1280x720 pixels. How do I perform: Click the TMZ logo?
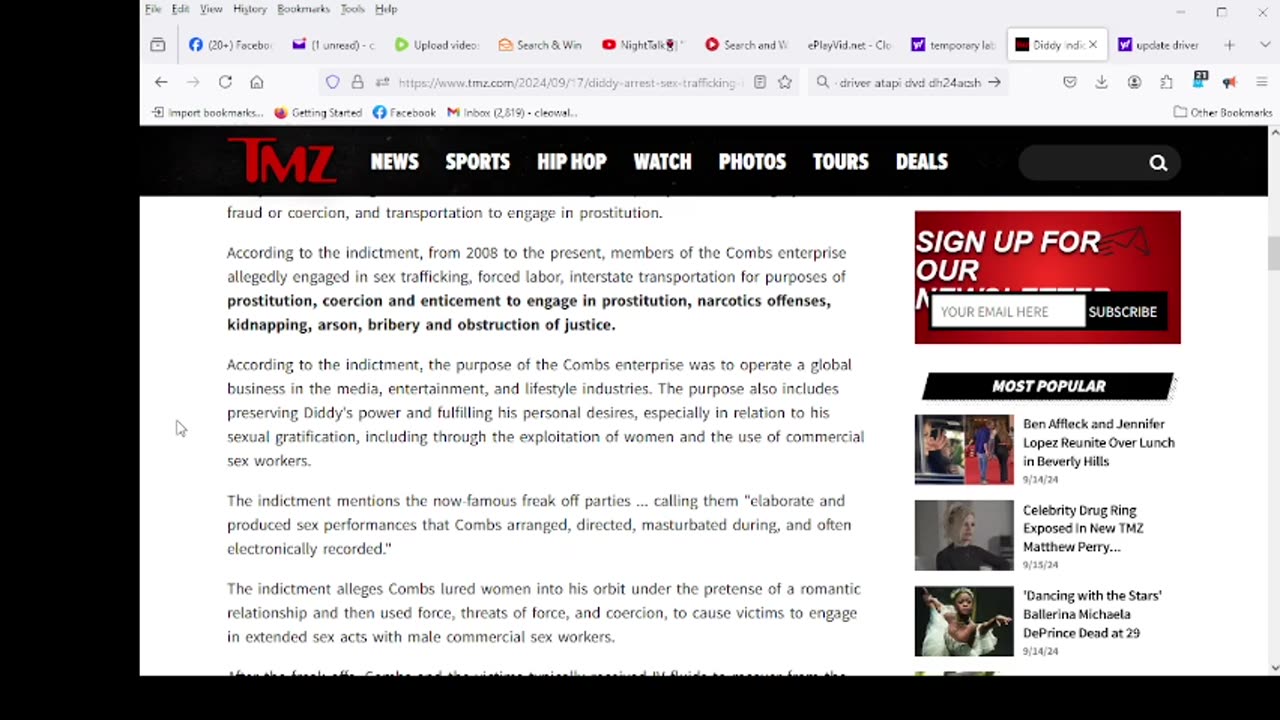pos(281,160)
